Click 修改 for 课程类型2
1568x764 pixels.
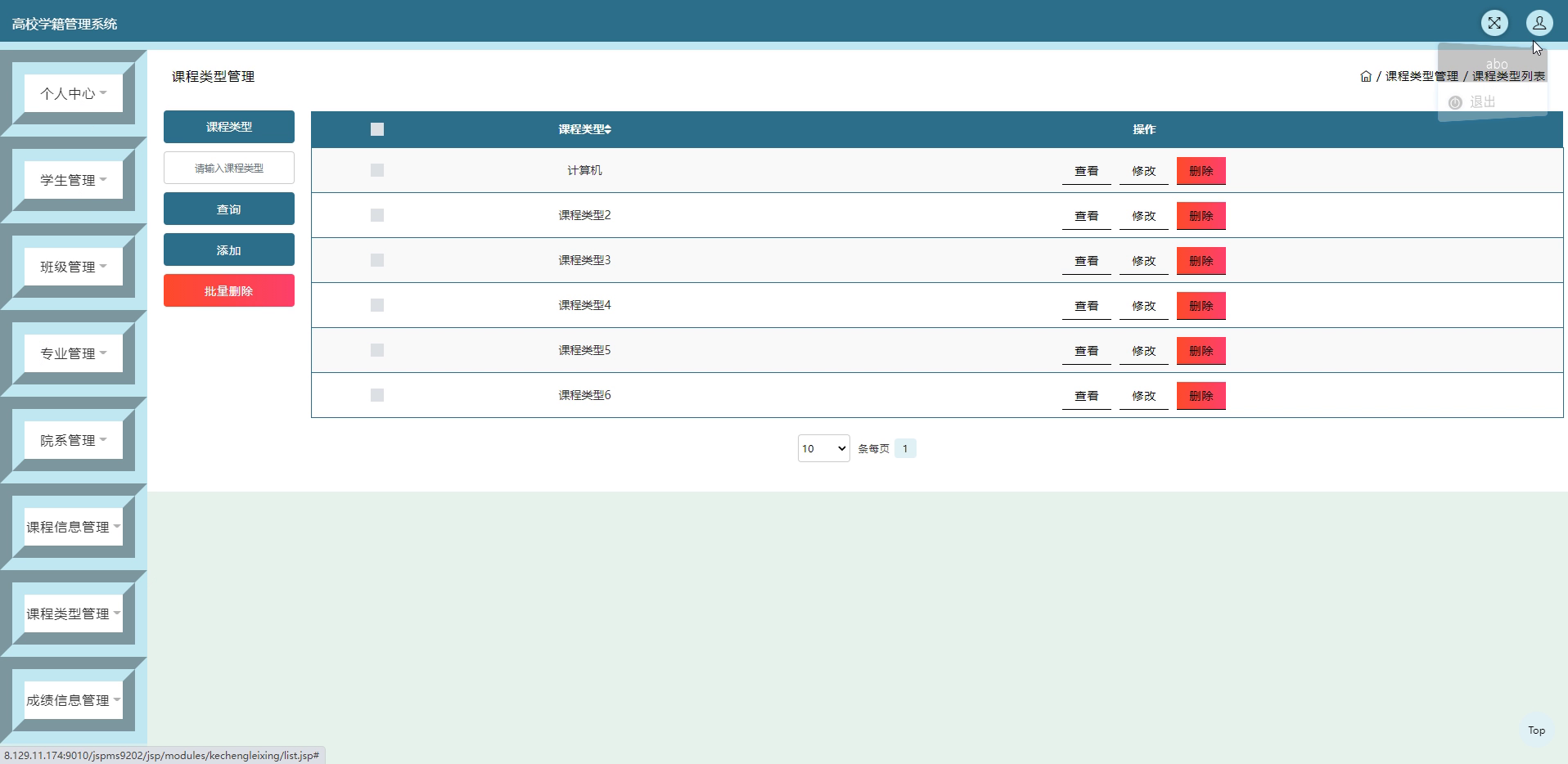click(x=1144, y=216)
